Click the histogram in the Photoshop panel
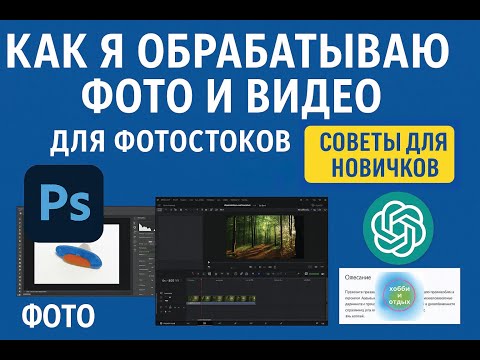480x360 pixels. tap(146, 228)
